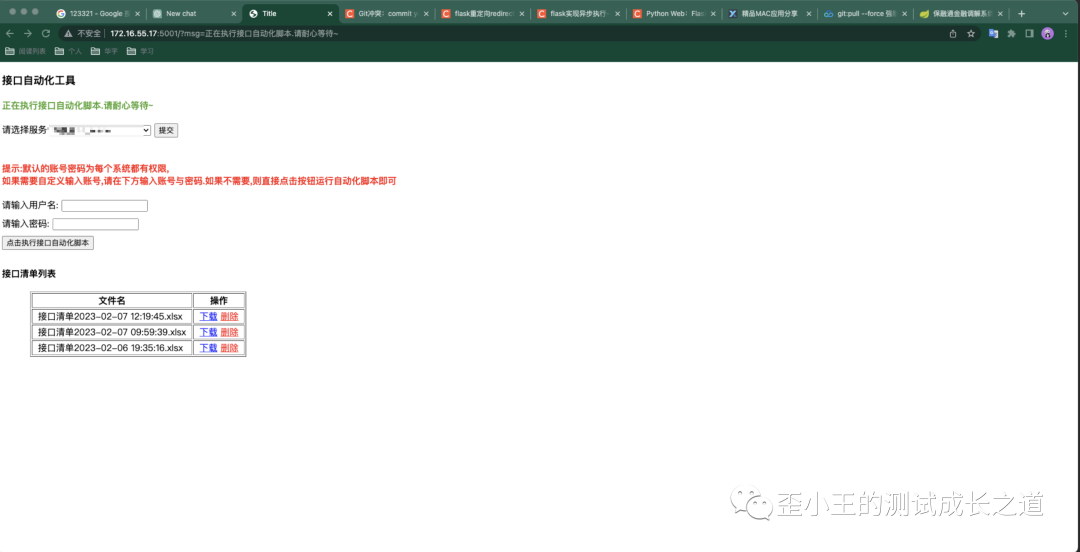Close the New chat tab
Image resolution: width=1080 pixels, height=552 pixels.
click(233, 13)
